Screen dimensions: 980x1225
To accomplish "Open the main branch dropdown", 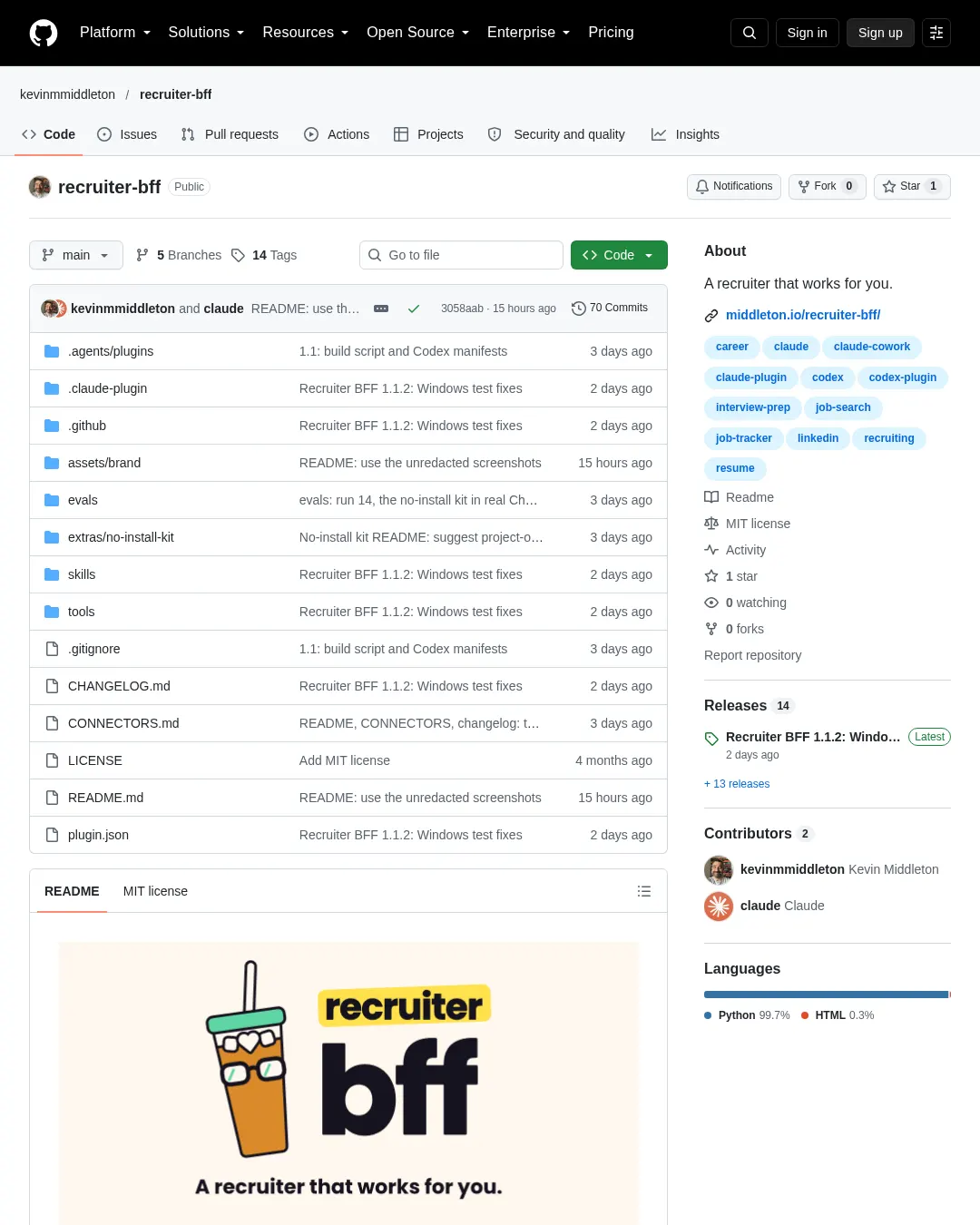I will point(75,255).
